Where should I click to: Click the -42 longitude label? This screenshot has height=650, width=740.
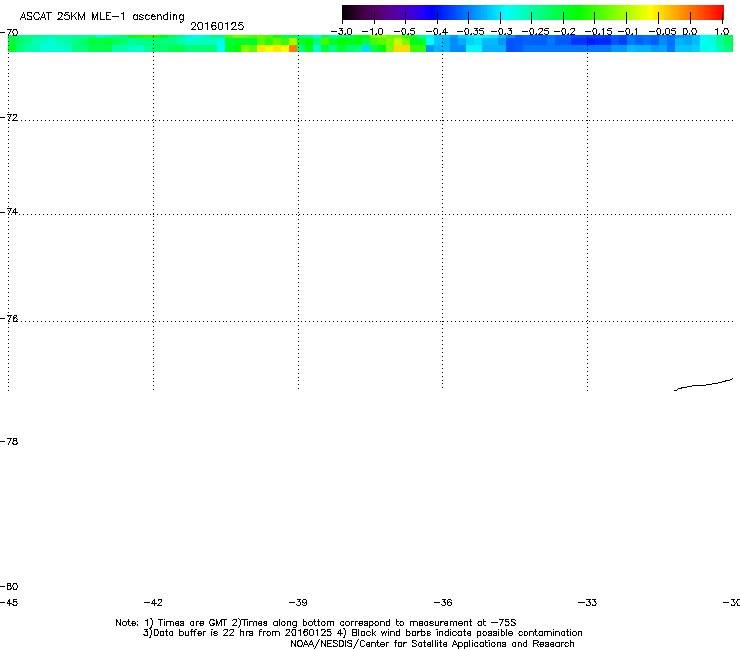(153, 602)
